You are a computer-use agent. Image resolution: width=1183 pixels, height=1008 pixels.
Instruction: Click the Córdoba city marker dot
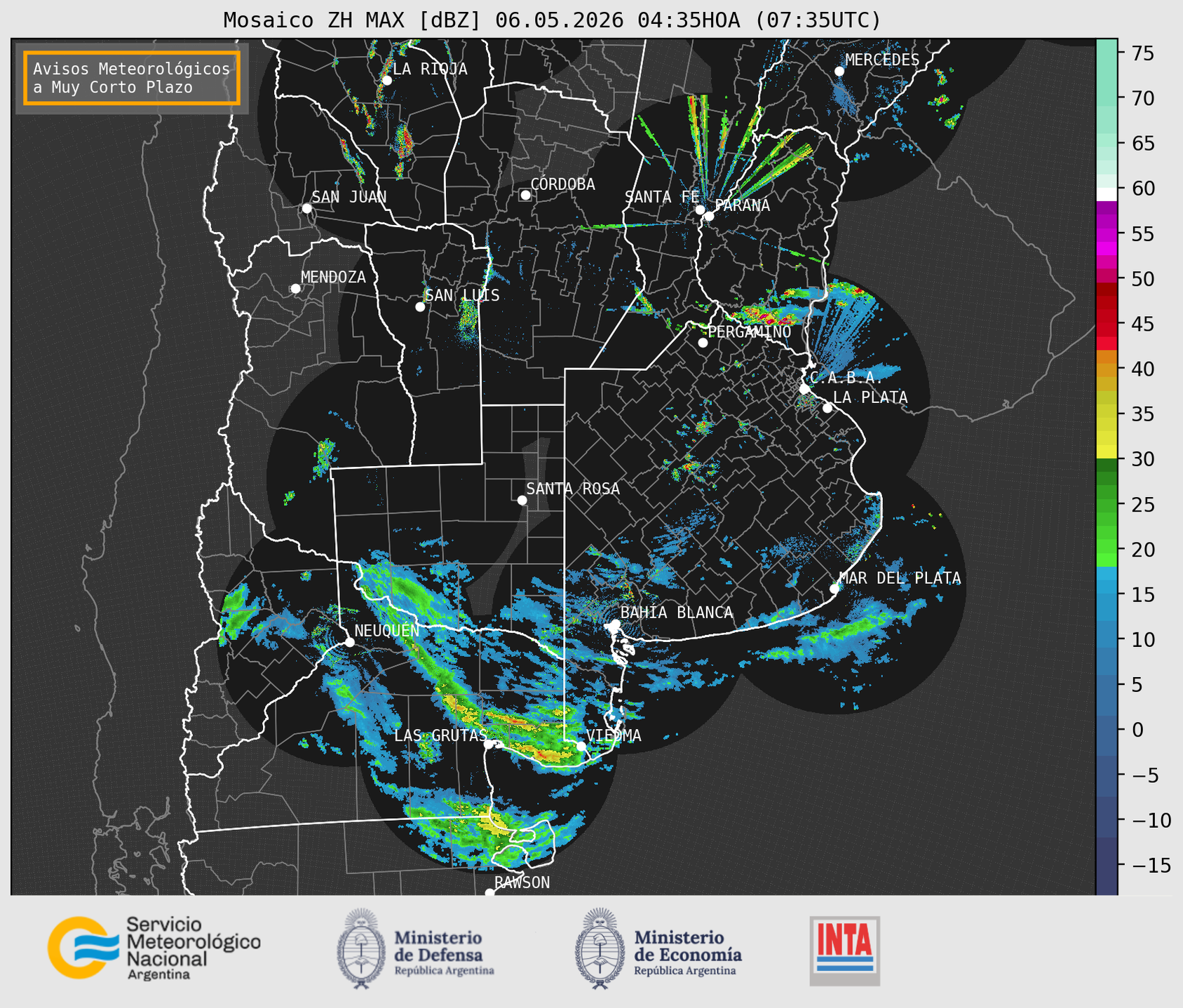tap(525, 195)
